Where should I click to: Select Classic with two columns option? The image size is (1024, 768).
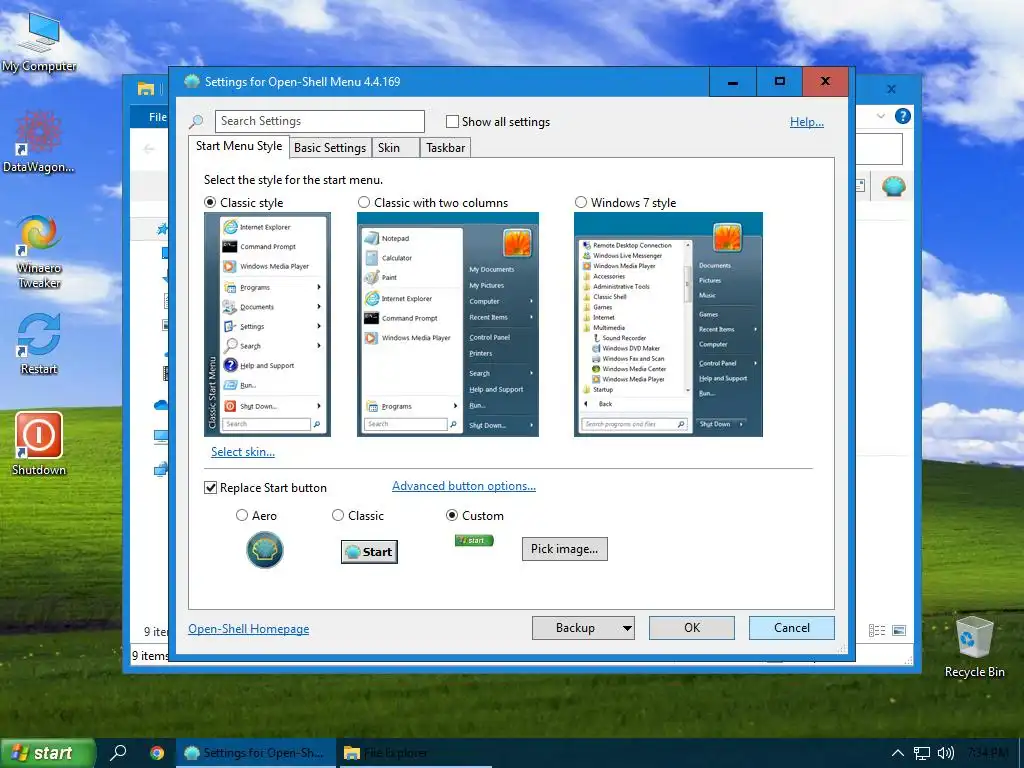pos(364,202)
